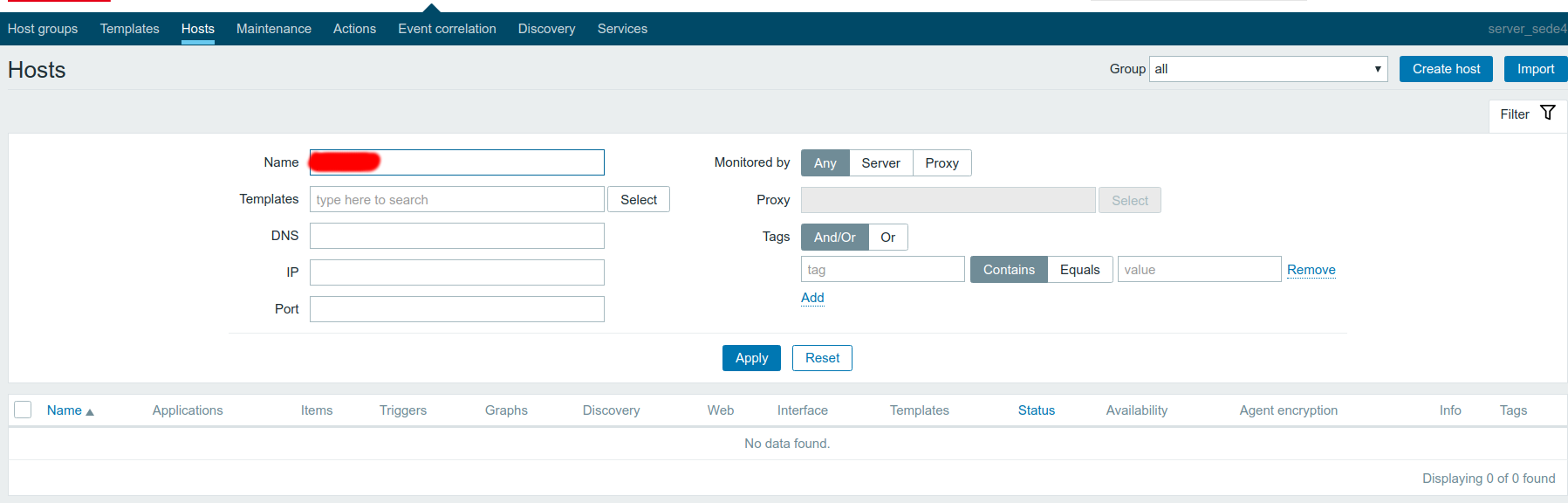1568x503 pixels.
Task: Add another tag filter row
Action: click(812, 298)
